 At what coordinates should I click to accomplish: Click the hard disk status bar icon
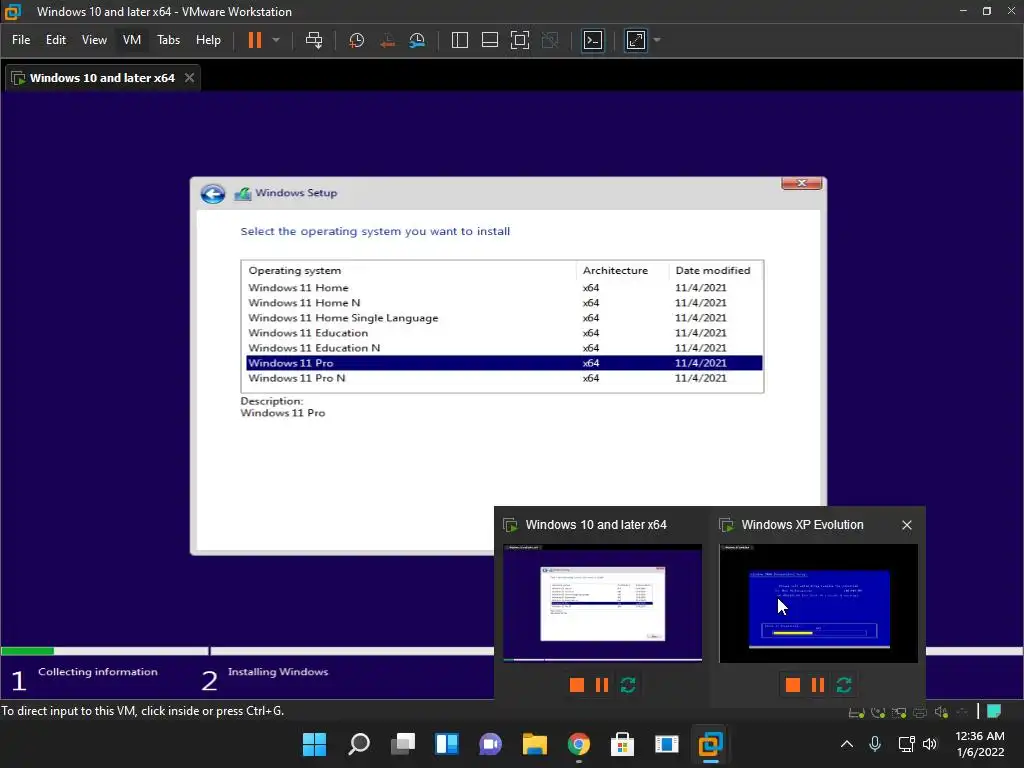click(856, 712)
